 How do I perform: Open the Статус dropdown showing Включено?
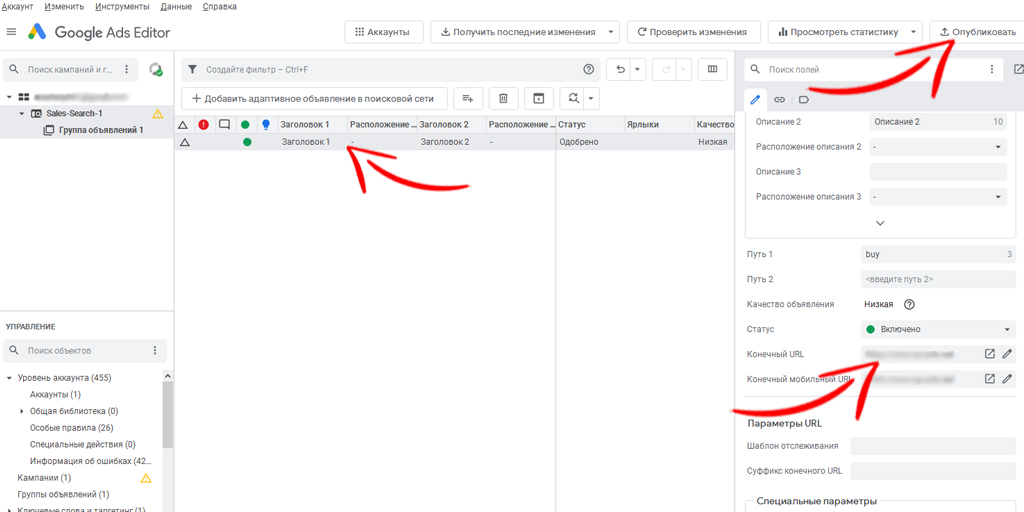[x=938, y=329]
